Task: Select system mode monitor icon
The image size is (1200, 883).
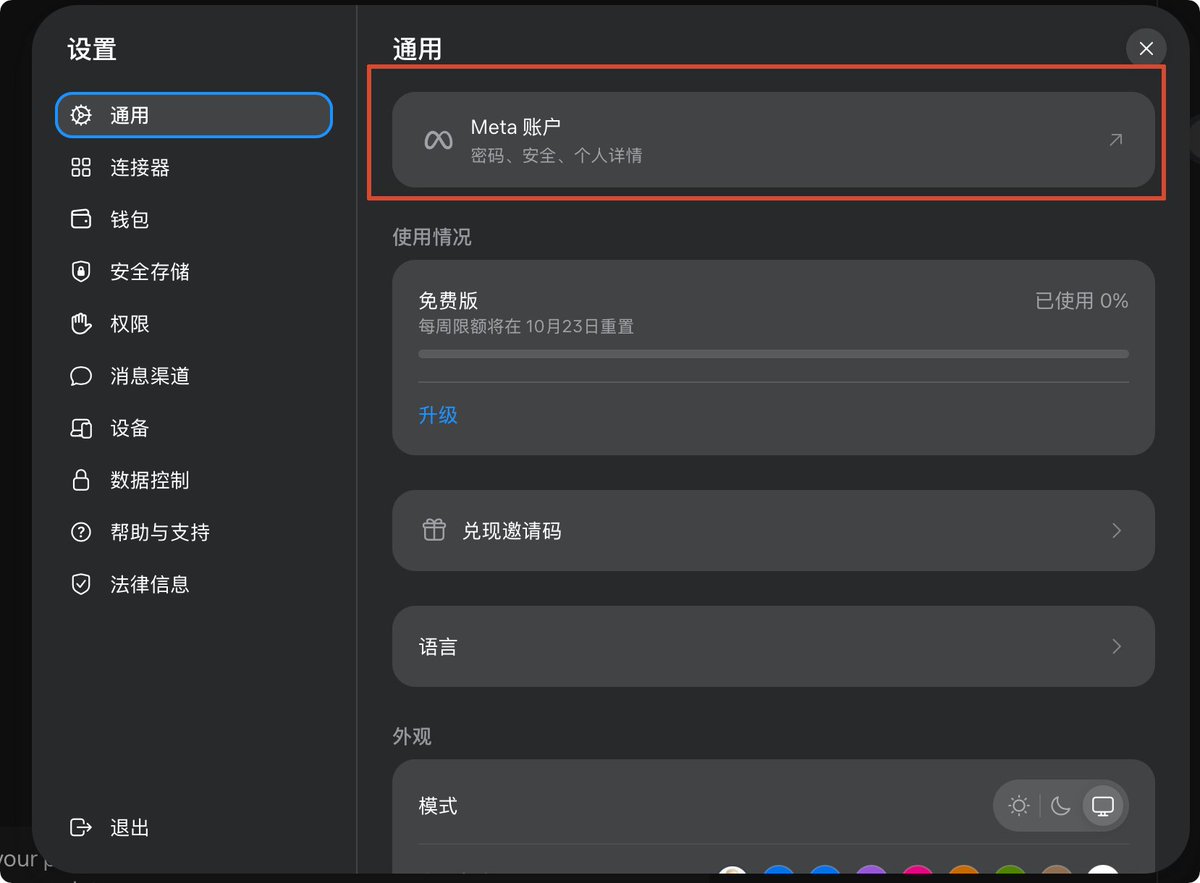Action: [1103, 805]
